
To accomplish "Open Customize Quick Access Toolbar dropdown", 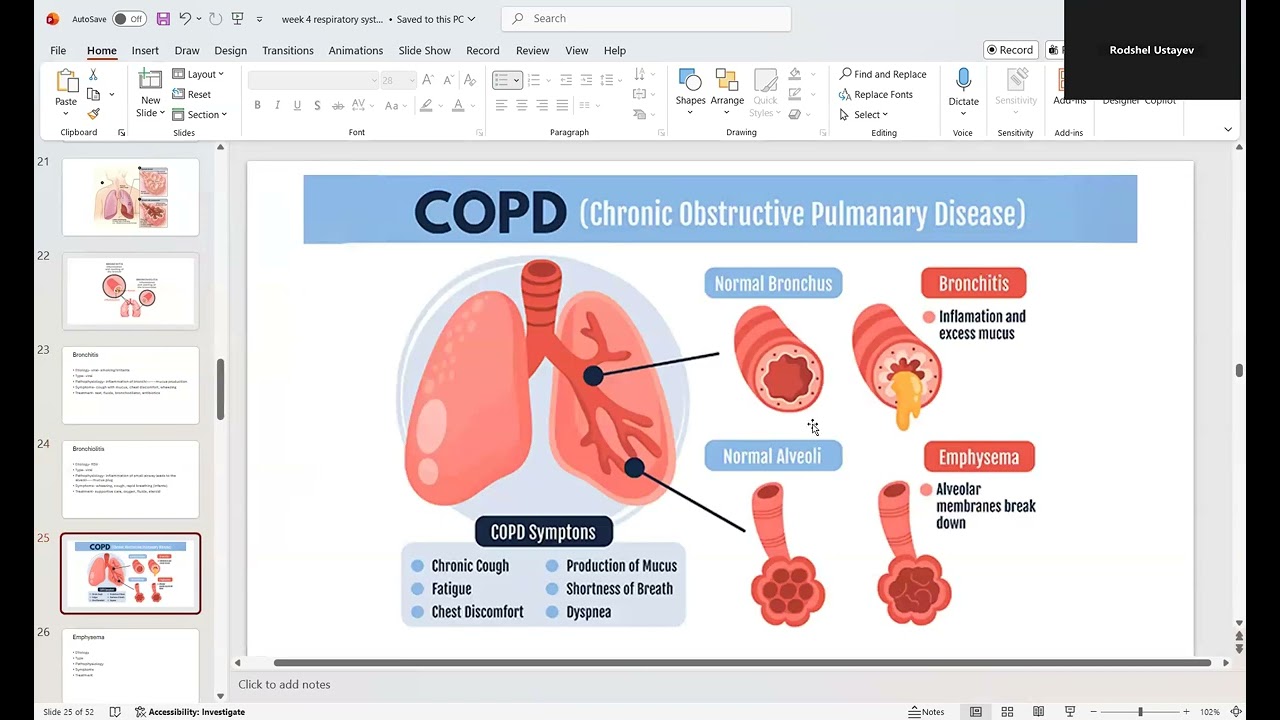I will (x=260, y=19).
